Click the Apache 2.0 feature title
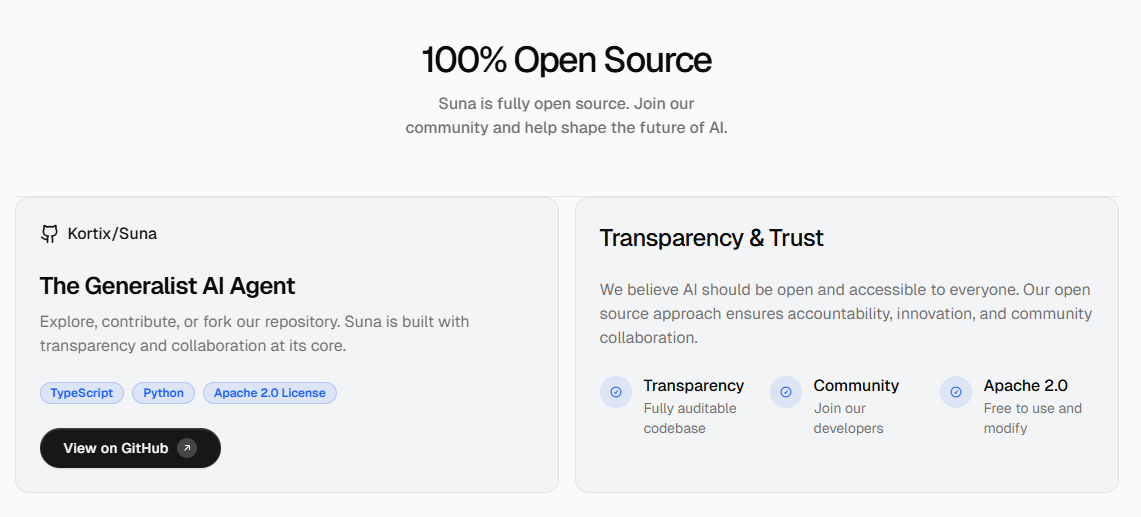Viewport: 1141px width, 517px height. pyautogui.click(x=1025, y=385)
